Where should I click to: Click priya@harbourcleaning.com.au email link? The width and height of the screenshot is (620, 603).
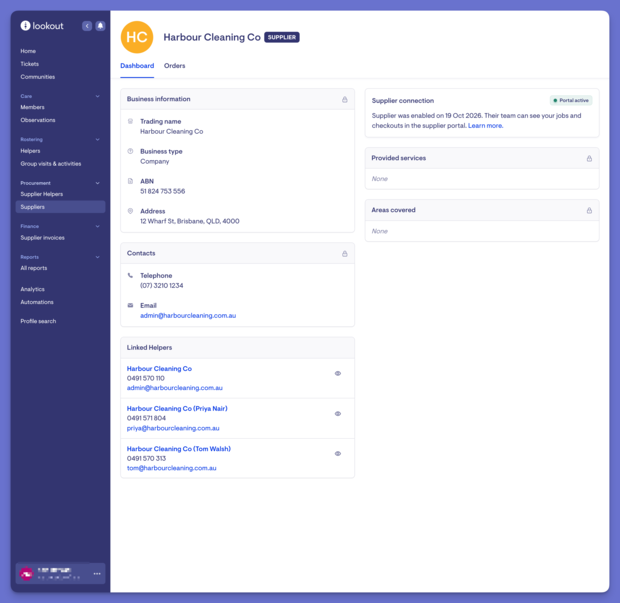173,428
